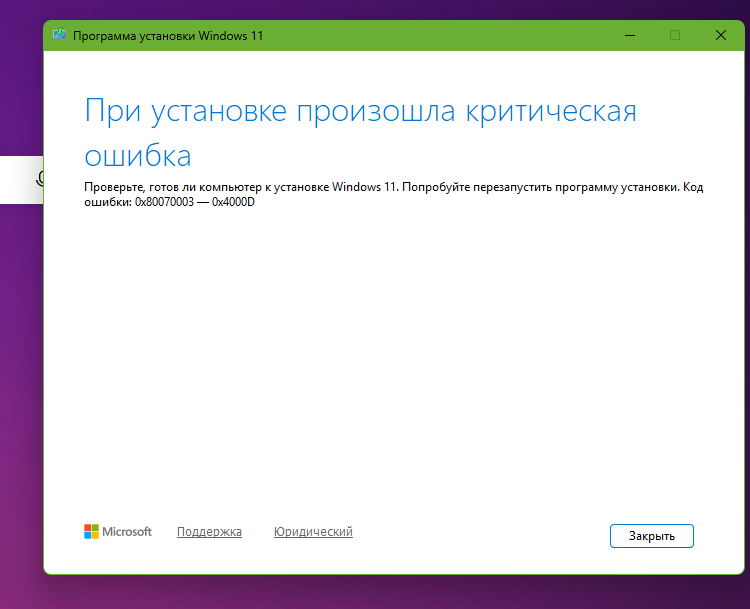
Task: Close the setup window with X
Action: [x=721, y=35]
